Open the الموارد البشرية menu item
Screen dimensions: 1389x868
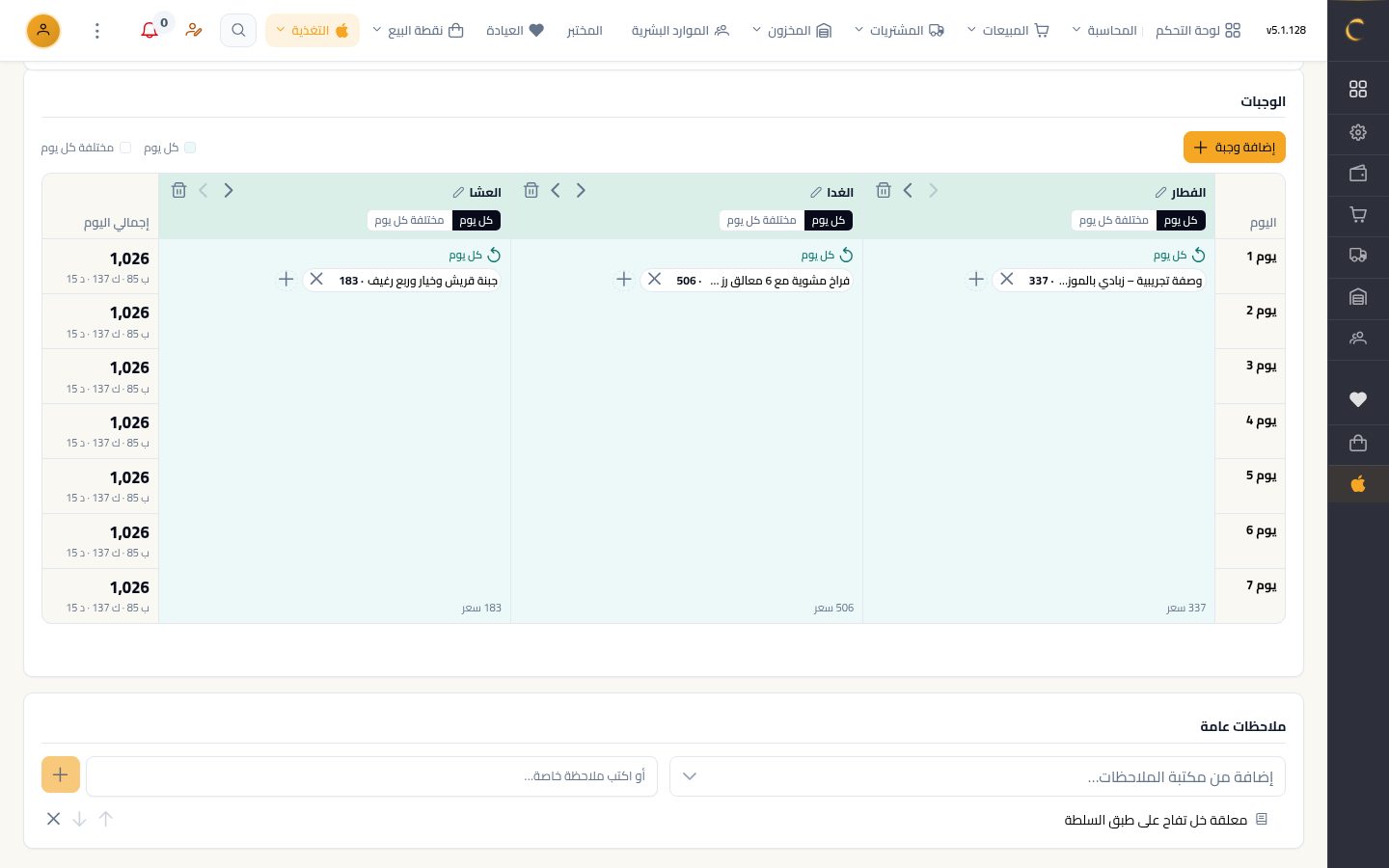point(680,31)
